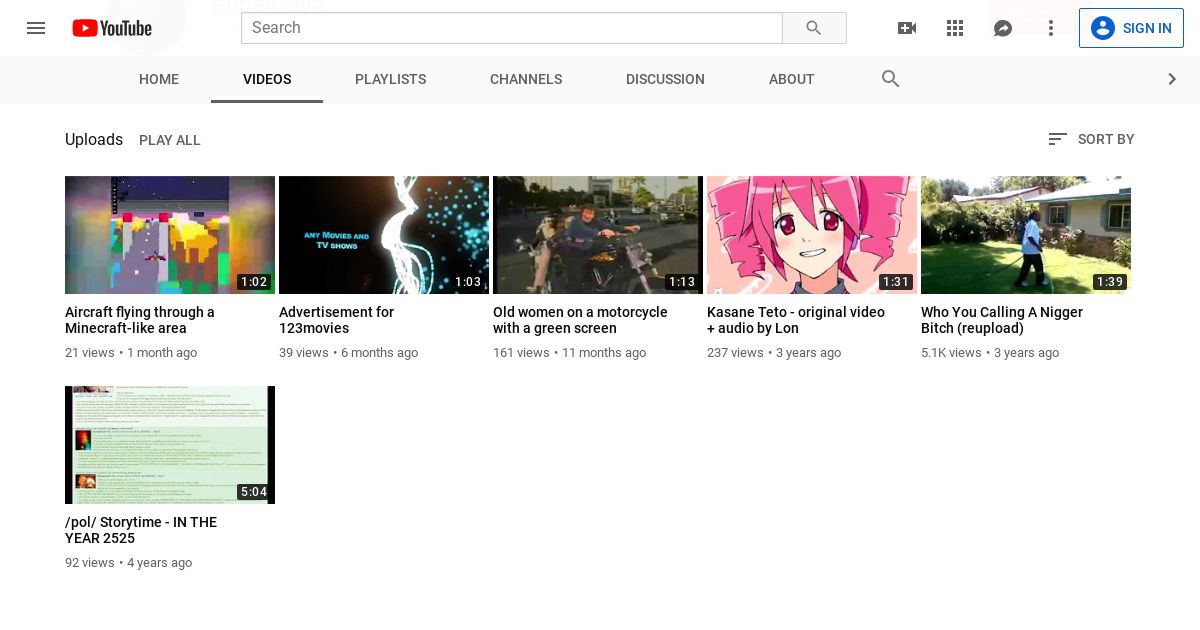The height and width of the screenshot is (630, 1200).
Task: Switch to the HOME tab
Action: click(x=159, y=79)
